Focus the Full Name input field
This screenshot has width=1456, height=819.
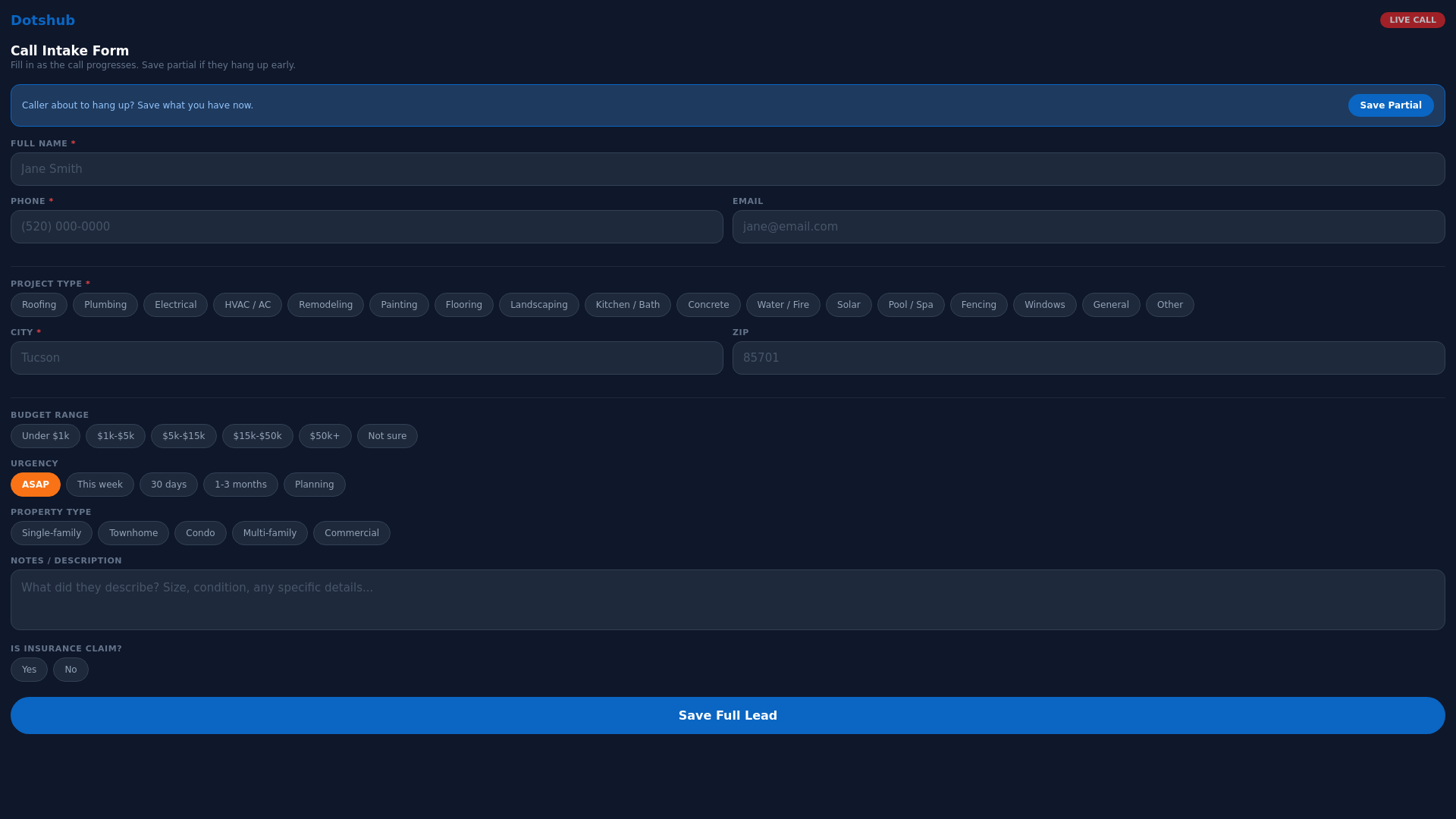[x=728, y=169]
